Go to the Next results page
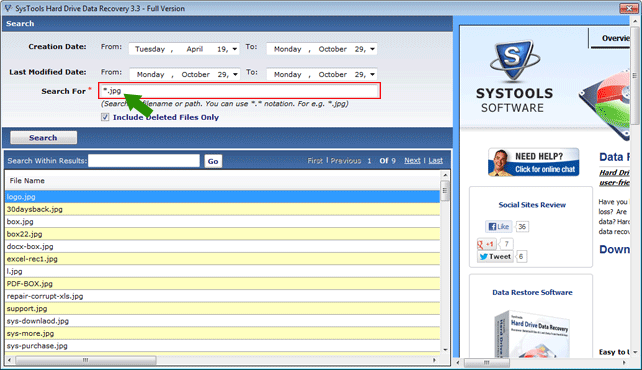 pyautogui.click(x=412, y=160)
